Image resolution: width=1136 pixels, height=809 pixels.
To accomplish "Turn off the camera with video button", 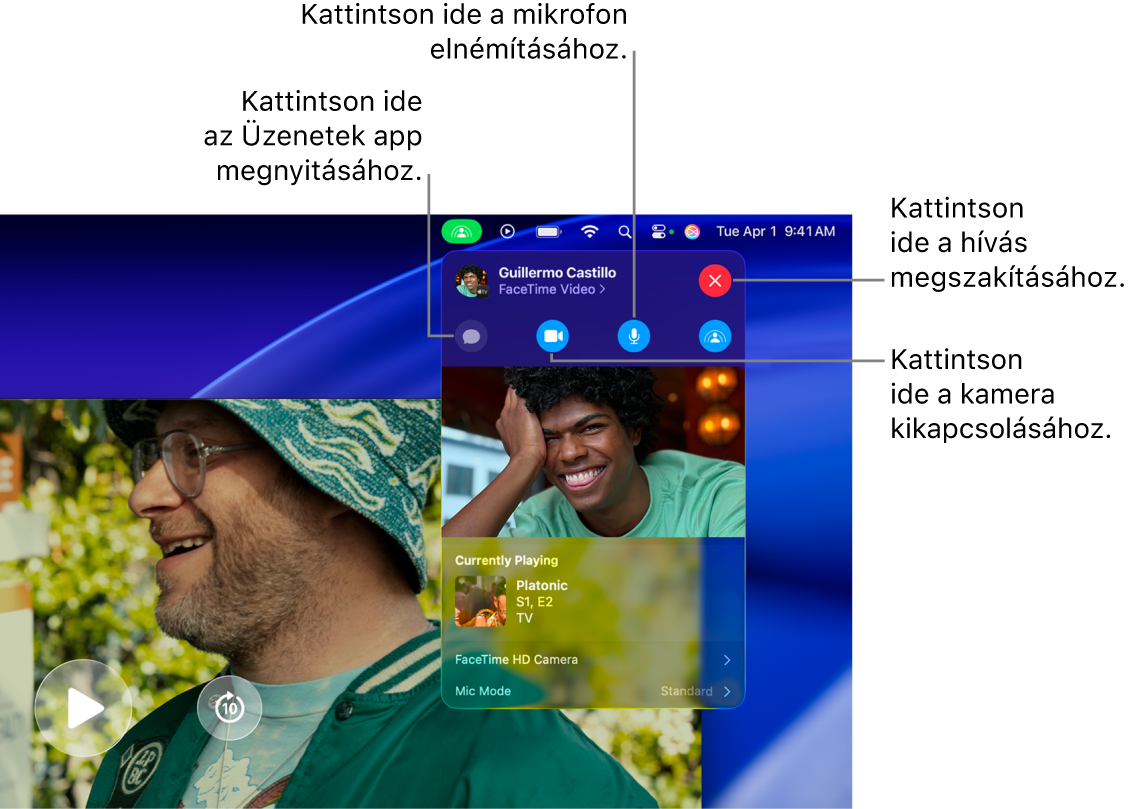I will [553, 337].
